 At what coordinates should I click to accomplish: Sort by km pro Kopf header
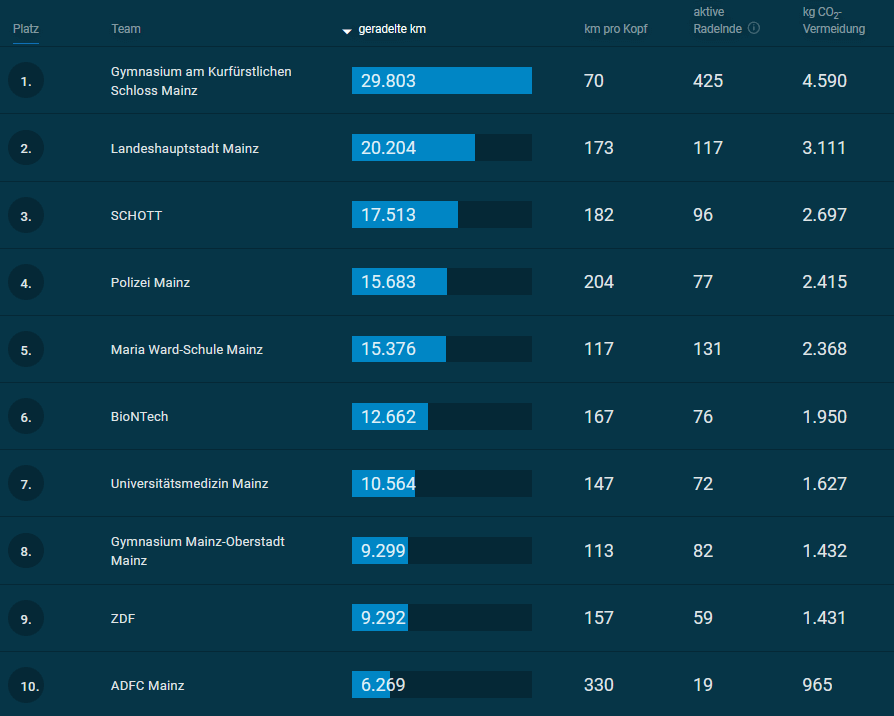tap(616, 29)
